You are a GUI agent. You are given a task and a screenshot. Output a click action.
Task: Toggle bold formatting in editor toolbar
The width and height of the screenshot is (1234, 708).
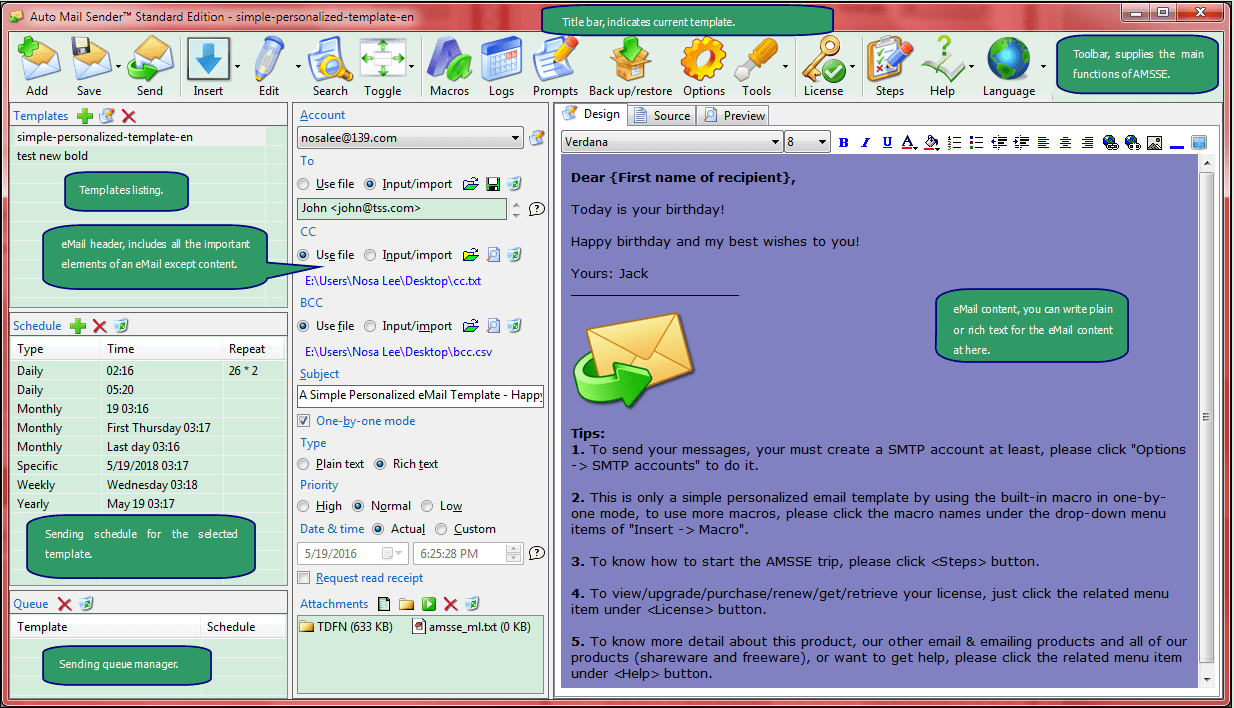tap(843, 143)
